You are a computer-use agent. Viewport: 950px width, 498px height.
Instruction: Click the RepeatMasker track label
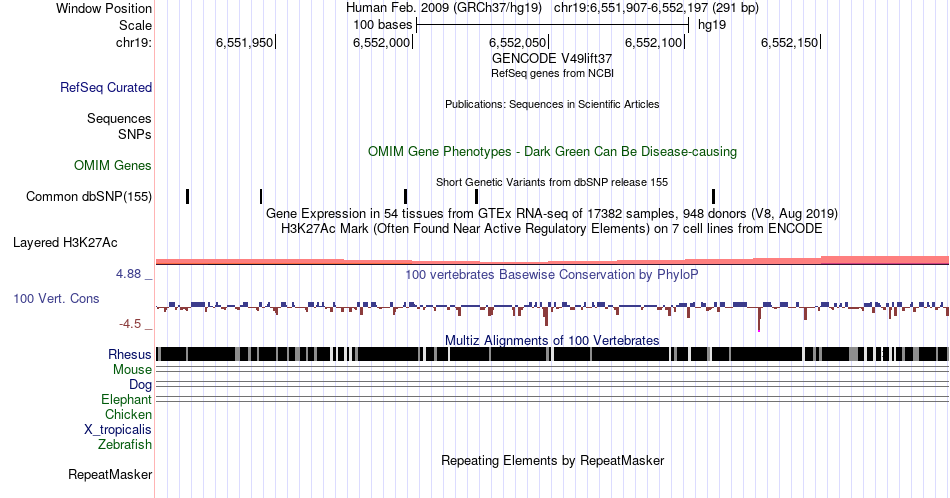tap(110, 474)
